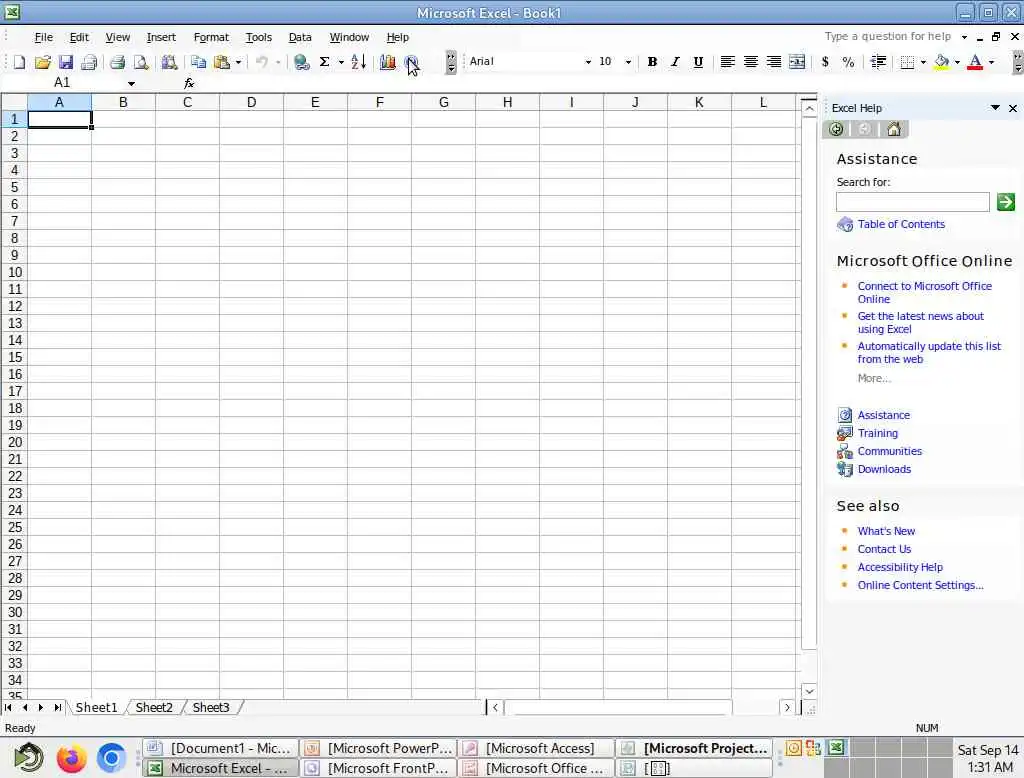
Task: Open Online Content Settings link
Action: coord(920,585)
